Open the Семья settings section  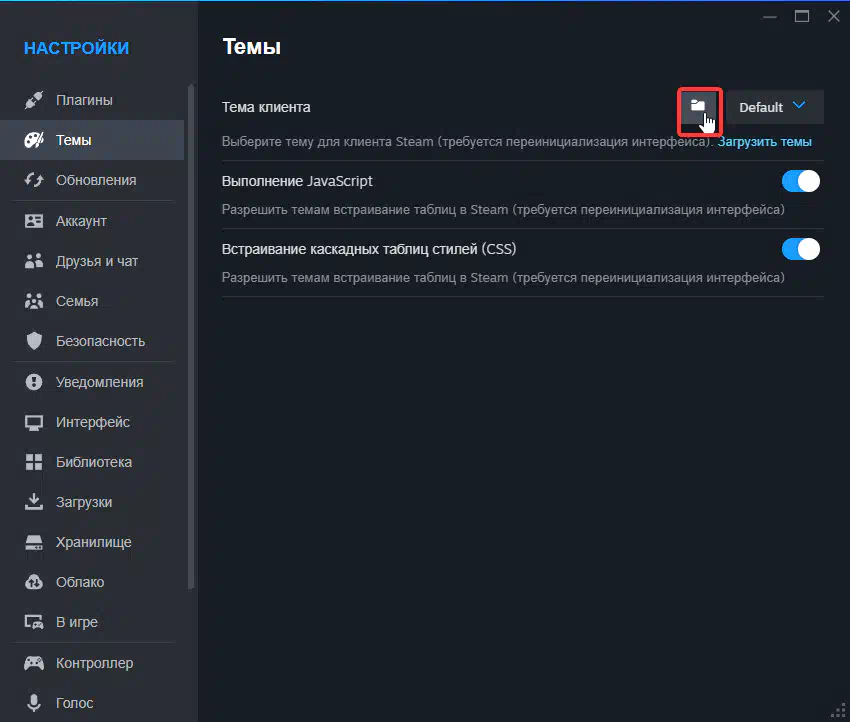click(x=92, y=301)
